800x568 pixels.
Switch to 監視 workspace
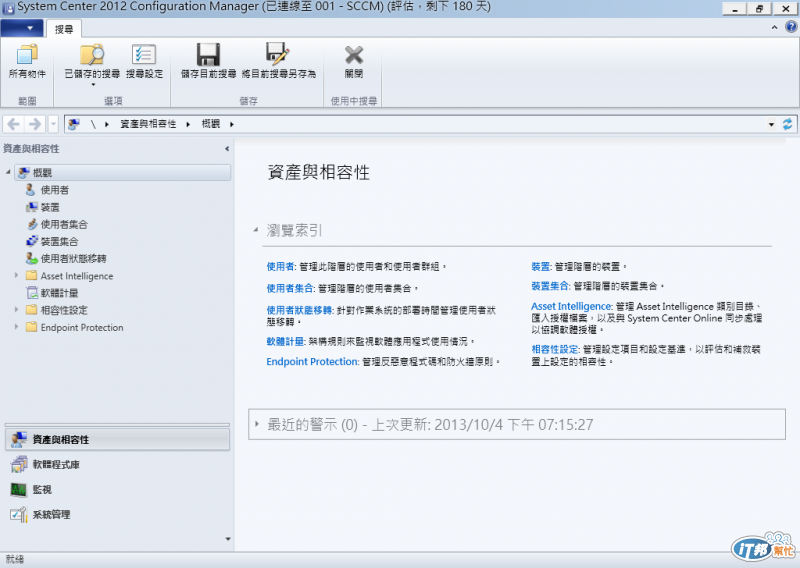tap(117, 489)
